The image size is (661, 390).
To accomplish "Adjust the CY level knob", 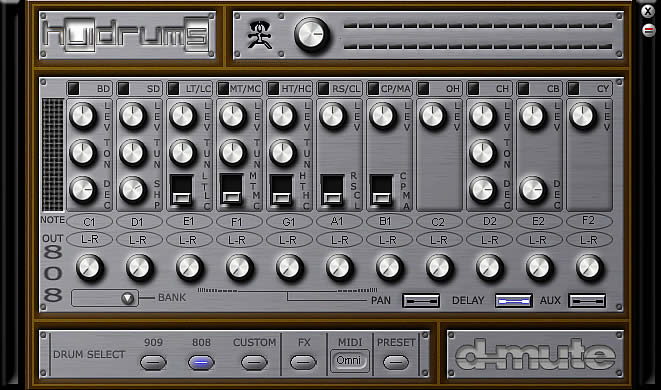I will click(x=583, y=116).
